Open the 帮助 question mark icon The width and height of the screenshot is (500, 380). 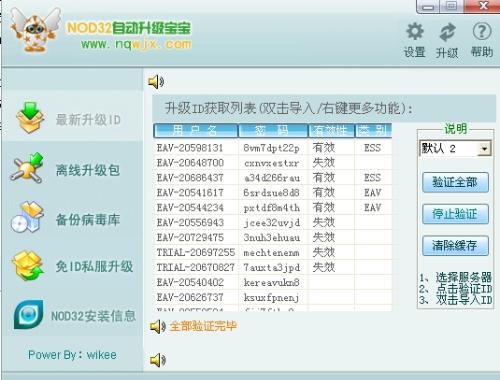[482, 31]
